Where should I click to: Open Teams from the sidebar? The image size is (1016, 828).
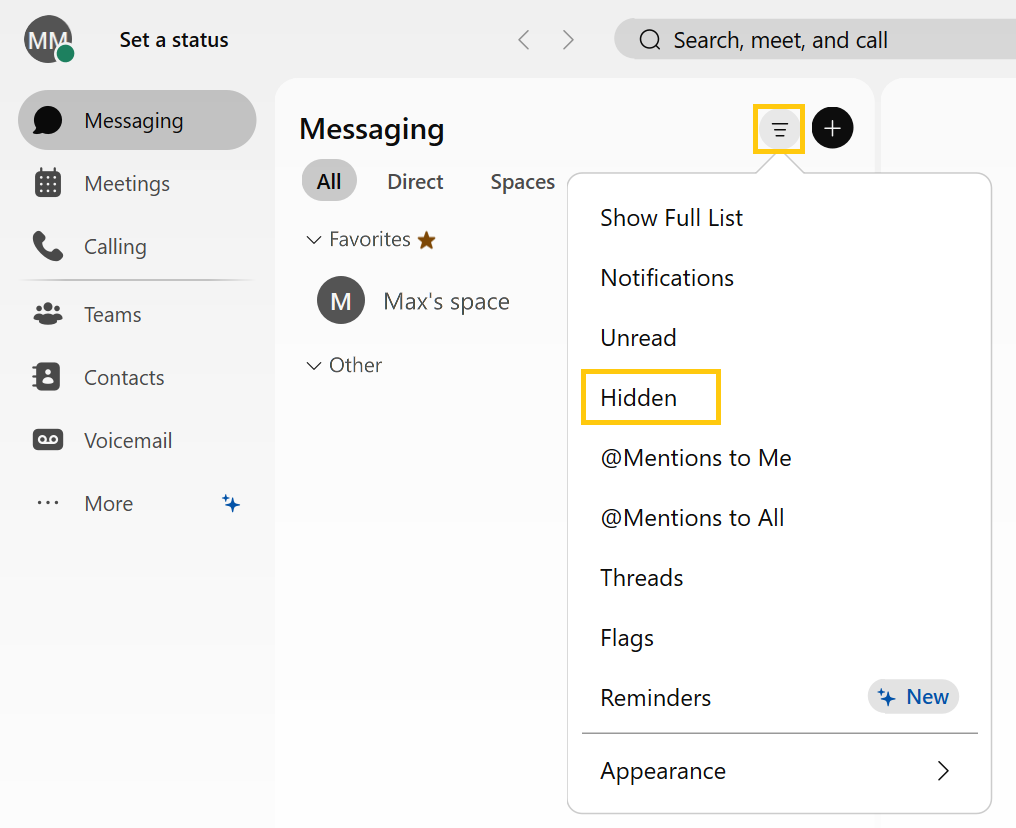(112, 314)
